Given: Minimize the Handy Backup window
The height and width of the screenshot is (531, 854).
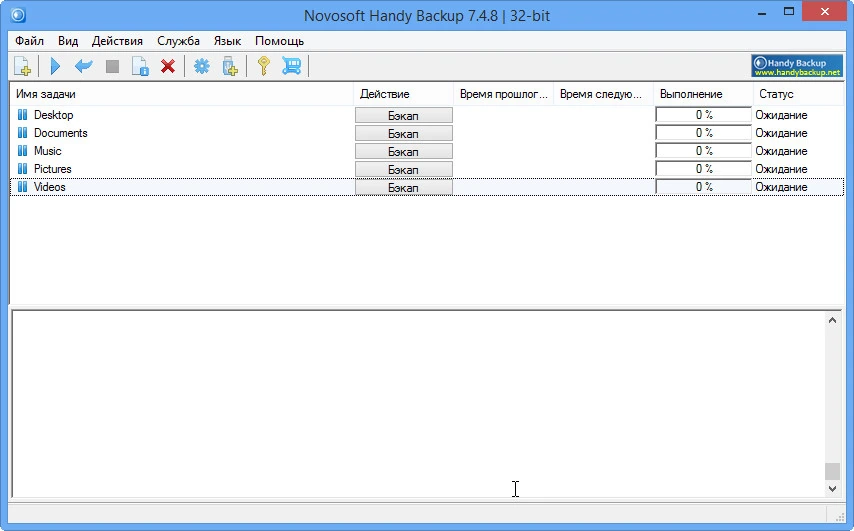Looking at the screenshot, I should pos(762,12).
